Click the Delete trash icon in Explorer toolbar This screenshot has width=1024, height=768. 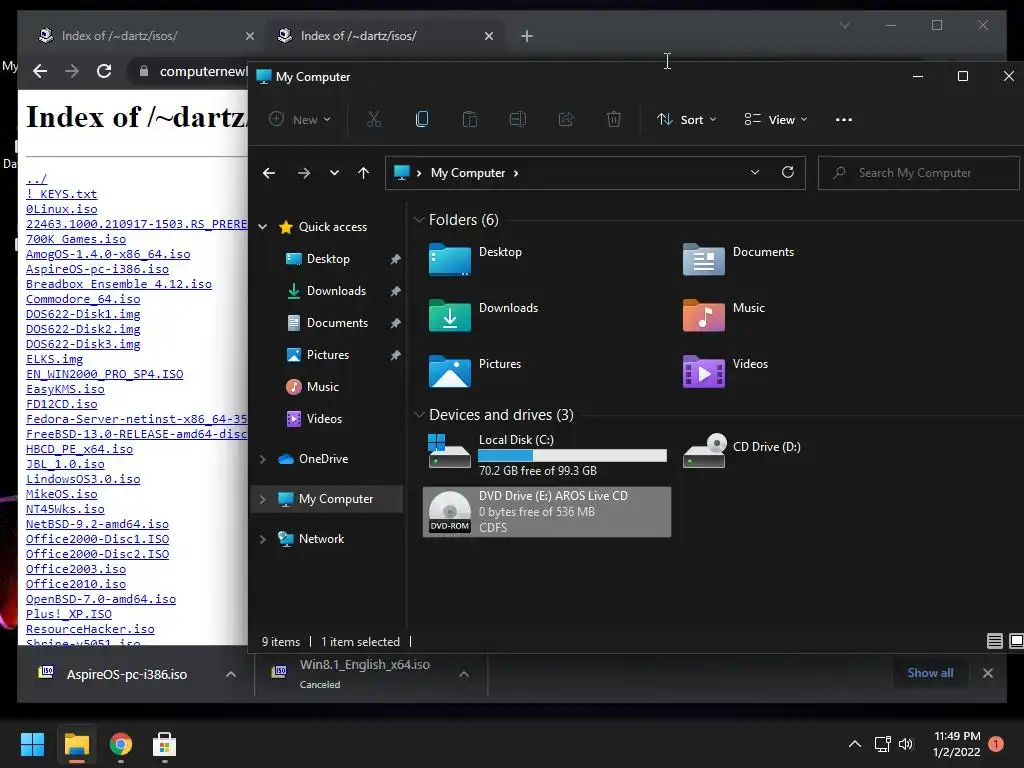pos(614,120)
